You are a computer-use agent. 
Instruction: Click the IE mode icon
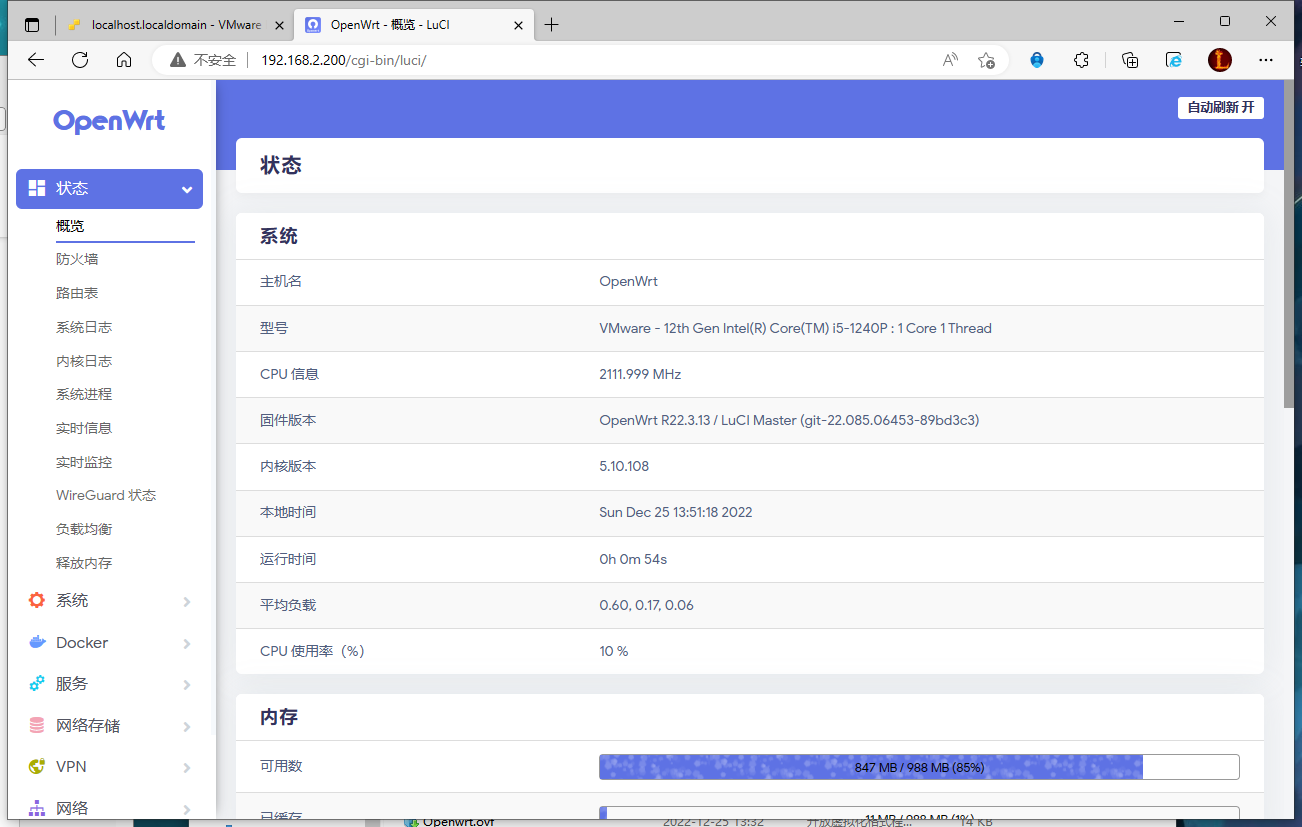point(1175,60)
